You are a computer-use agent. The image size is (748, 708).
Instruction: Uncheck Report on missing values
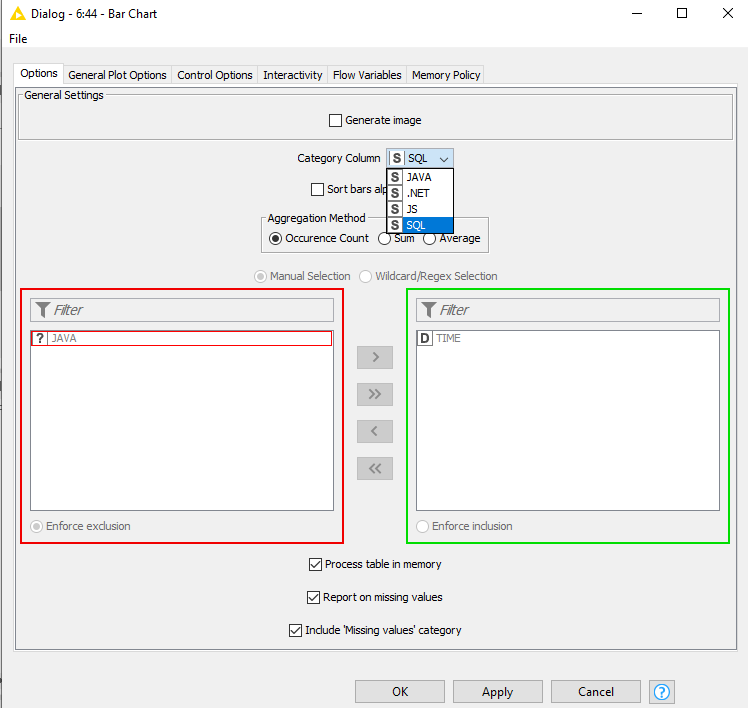point(313,597)
